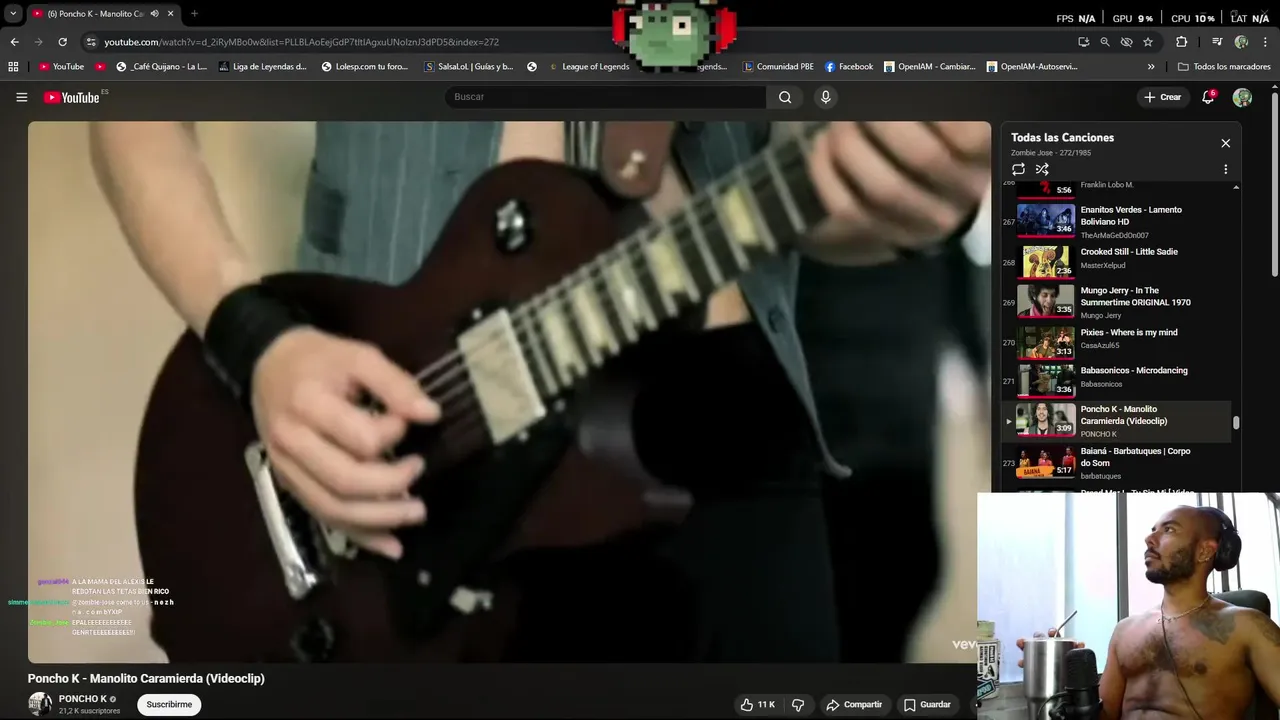
Task: Select Mungo Jerry - In The Summertime
Action: (x=1116, y=302)
